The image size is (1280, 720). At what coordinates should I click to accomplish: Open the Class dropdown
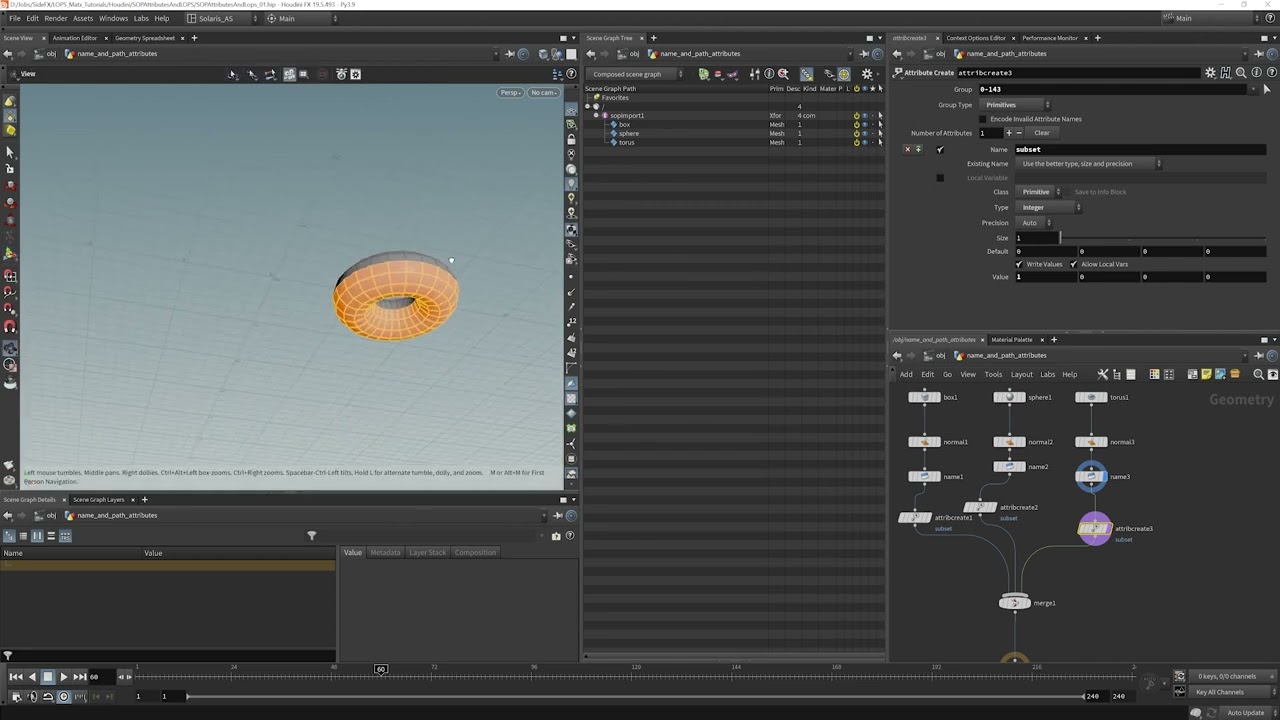click(1041, 192)
